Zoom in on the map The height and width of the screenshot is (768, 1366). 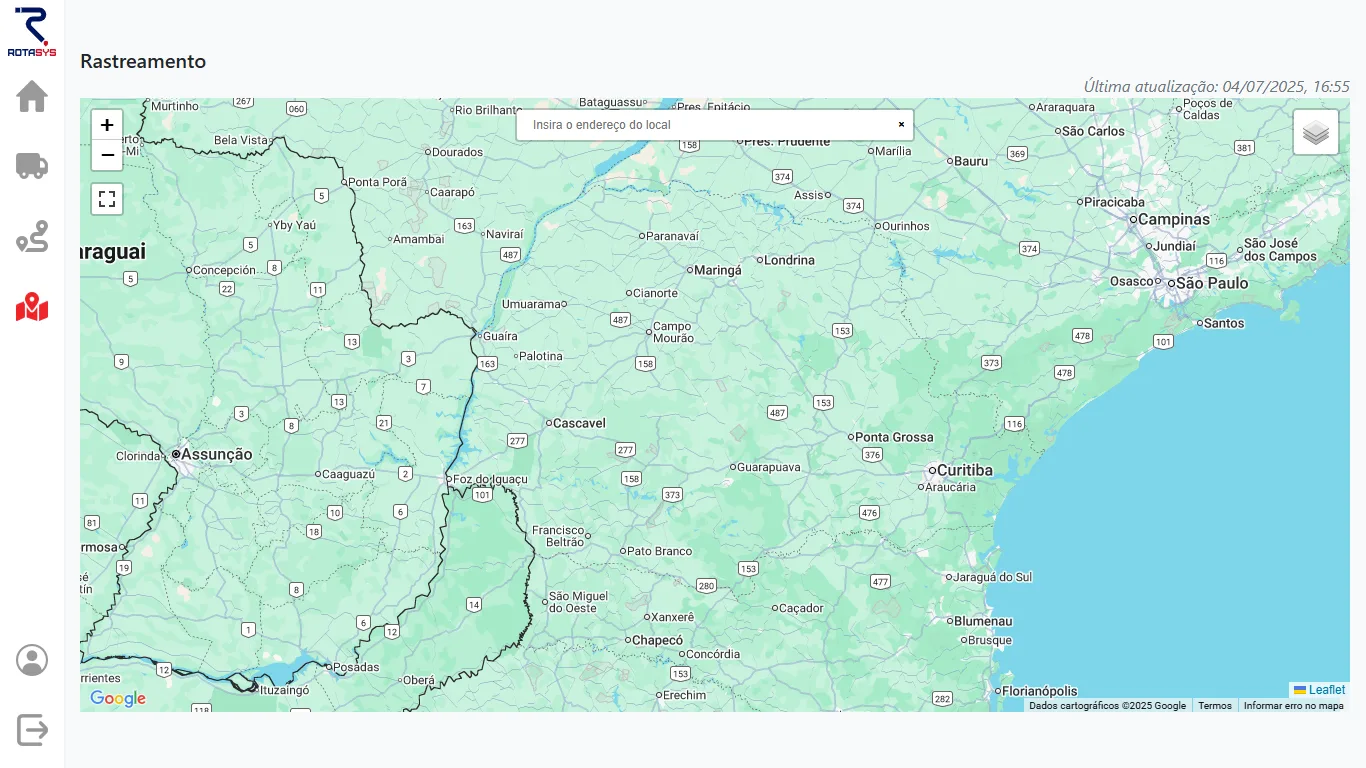[107, 125]
